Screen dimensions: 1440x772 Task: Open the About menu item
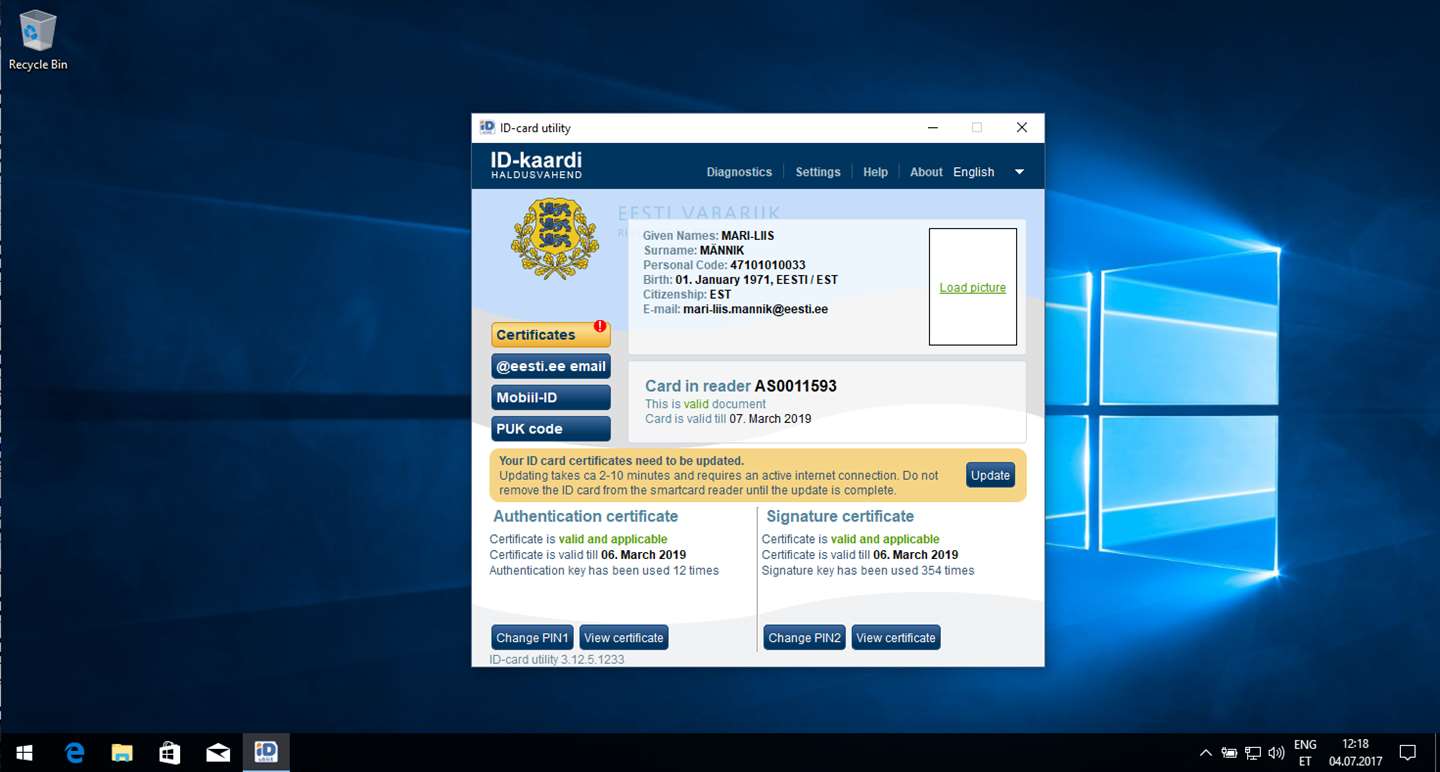pos(926,172)
